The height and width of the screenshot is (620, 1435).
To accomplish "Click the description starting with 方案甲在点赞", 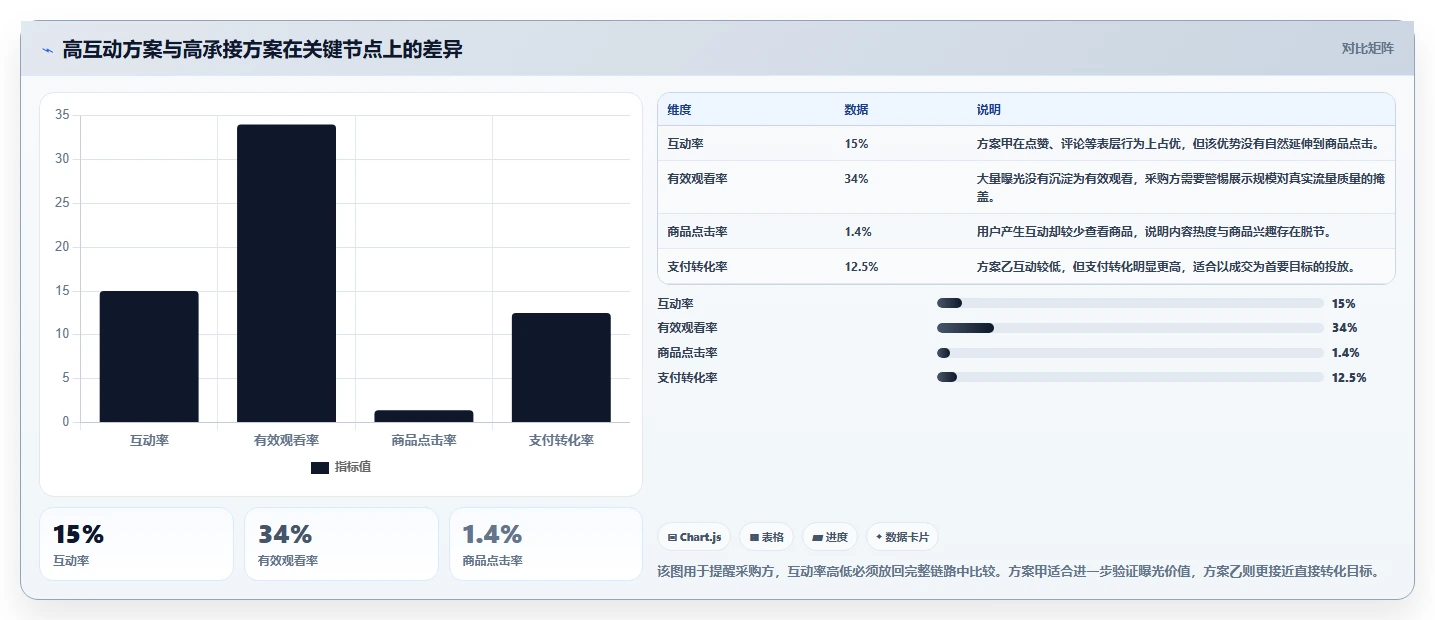I will click(1178, 144).
